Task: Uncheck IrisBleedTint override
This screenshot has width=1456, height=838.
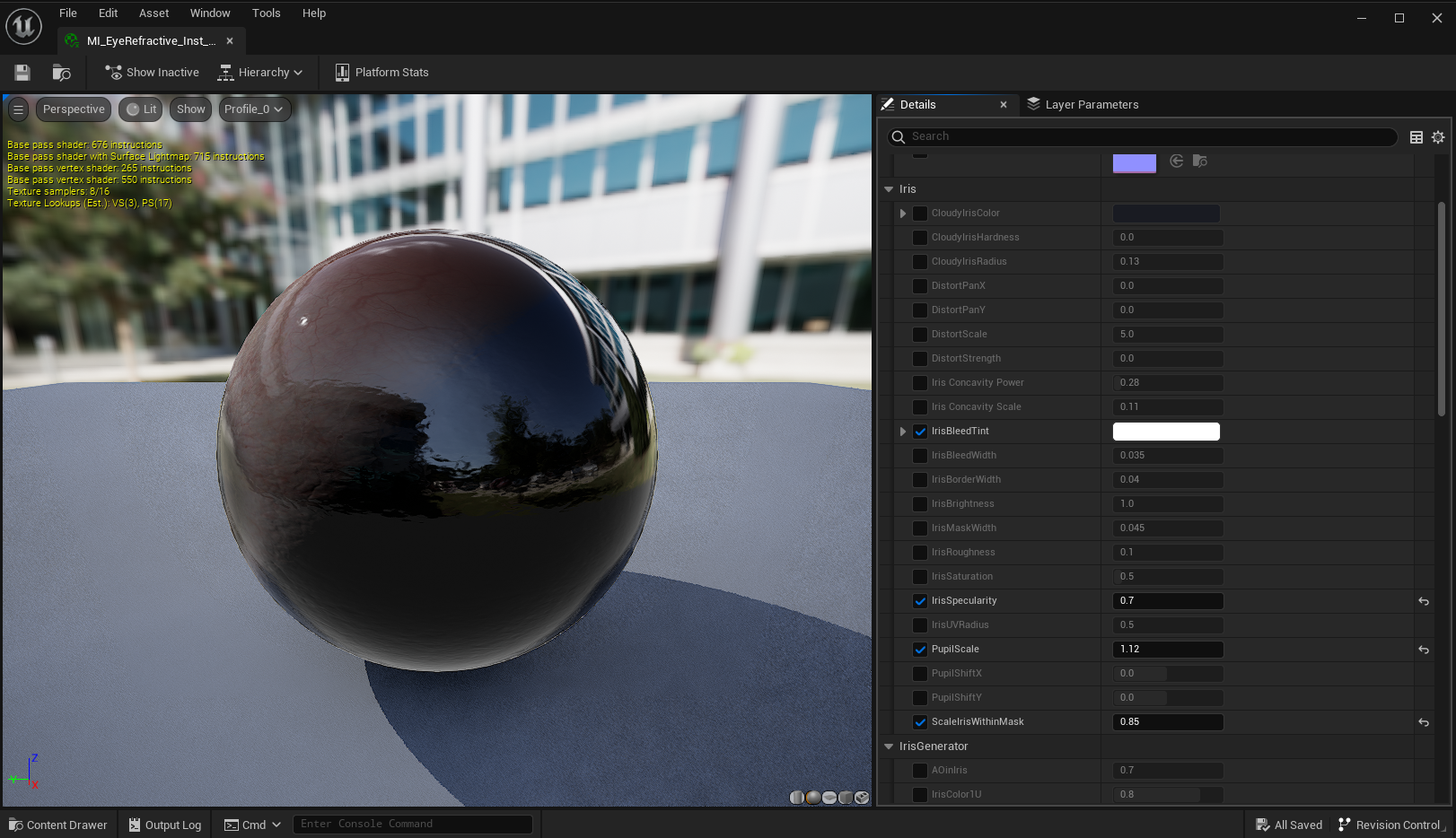Action: click(x=920, y=432)
